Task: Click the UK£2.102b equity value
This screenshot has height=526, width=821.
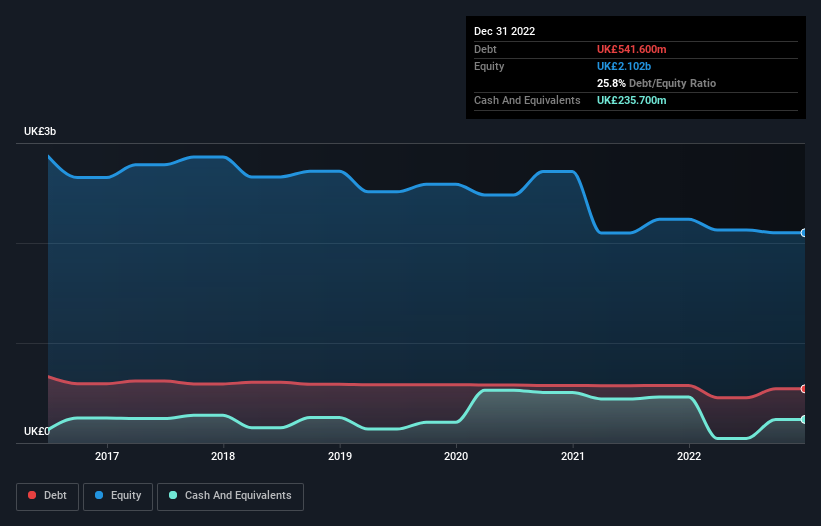Action: [624, 66]
